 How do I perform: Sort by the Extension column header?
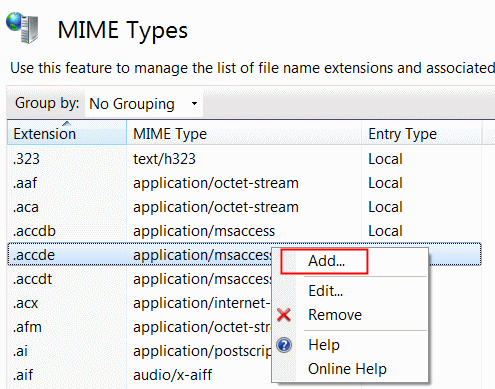[x=67, y=134]
